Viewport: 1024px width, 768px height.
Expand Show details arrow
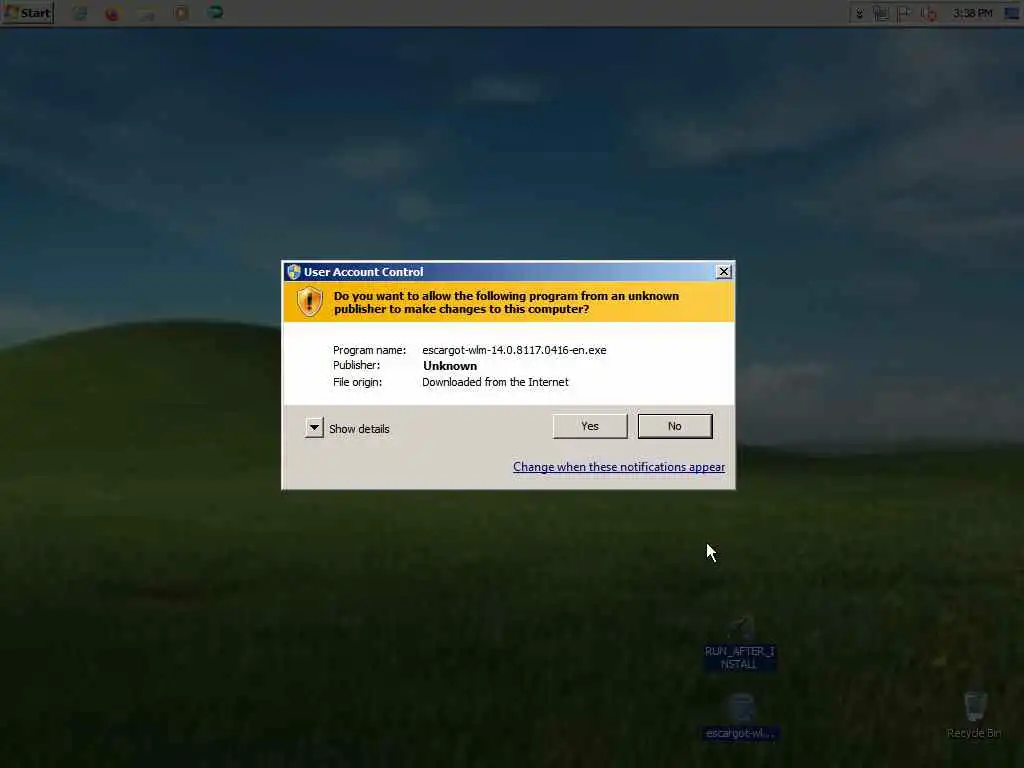[x=314, y=428]
